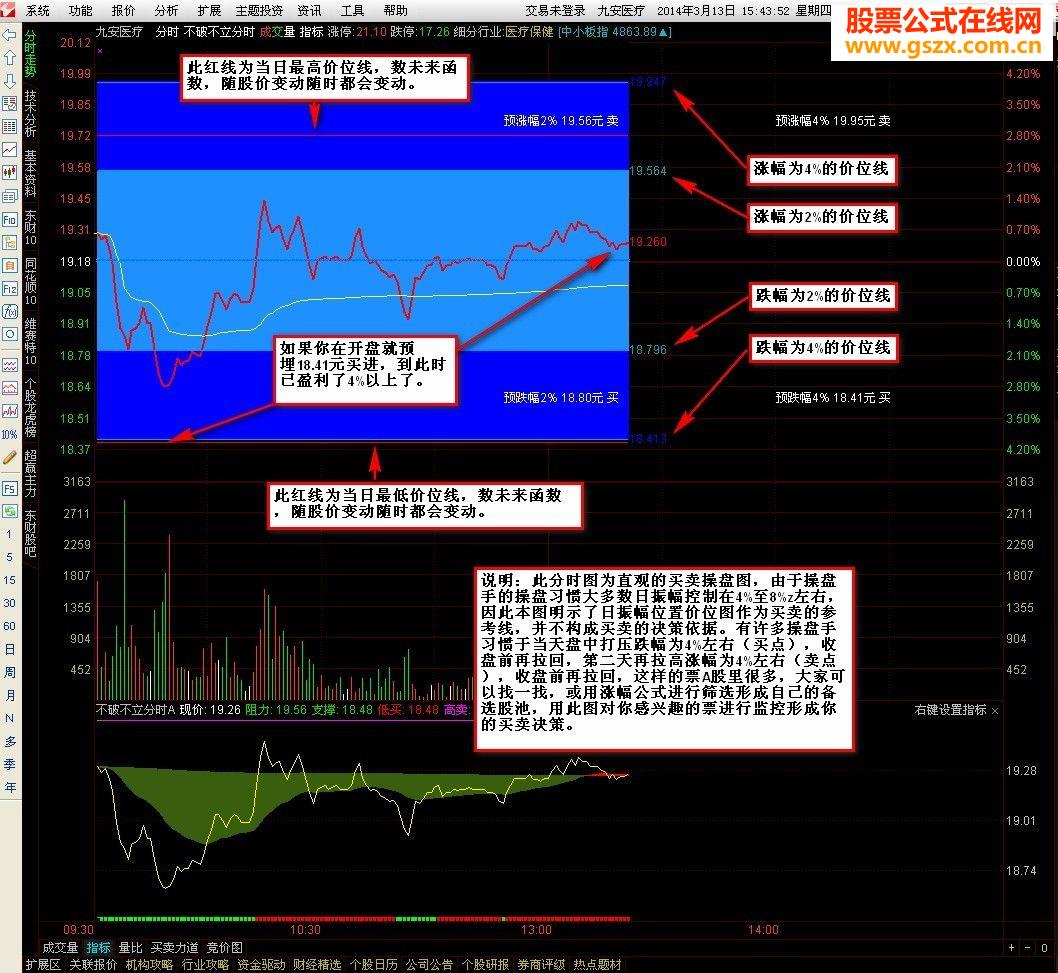The height and width of the screenshot is (973, 1058).
Task: Switch to quarterly 季 period
Action: [x=9, y=764]
